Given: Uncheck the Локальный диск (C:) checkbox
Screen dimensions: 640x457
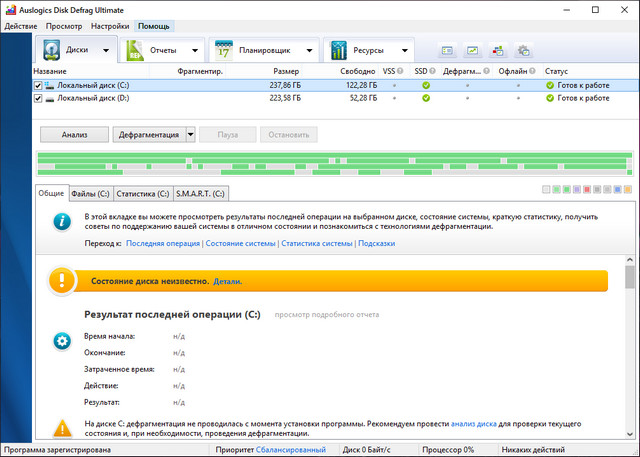Looking at the screenshot, I should point(39,86).
